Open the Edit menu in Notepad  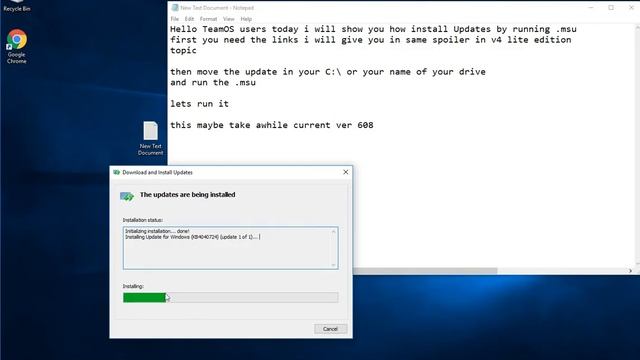click(x=189, y=19)
